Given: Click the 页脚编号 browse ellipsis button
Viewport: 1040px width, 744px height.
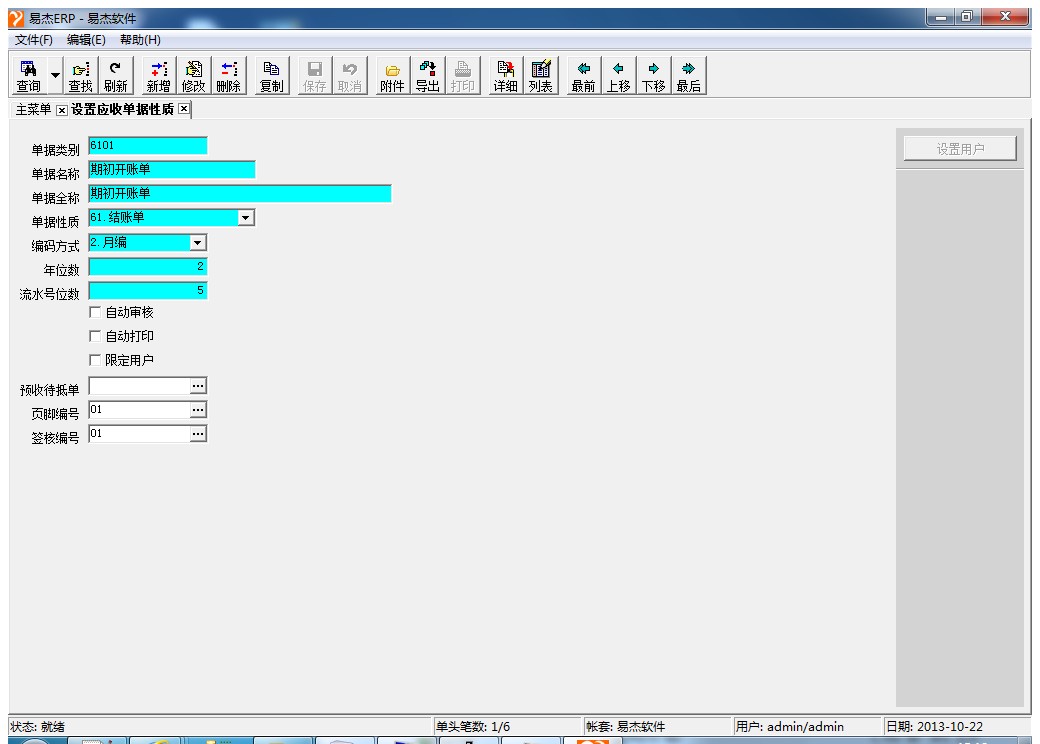Looking at the screenshot, I should [198, 410].
